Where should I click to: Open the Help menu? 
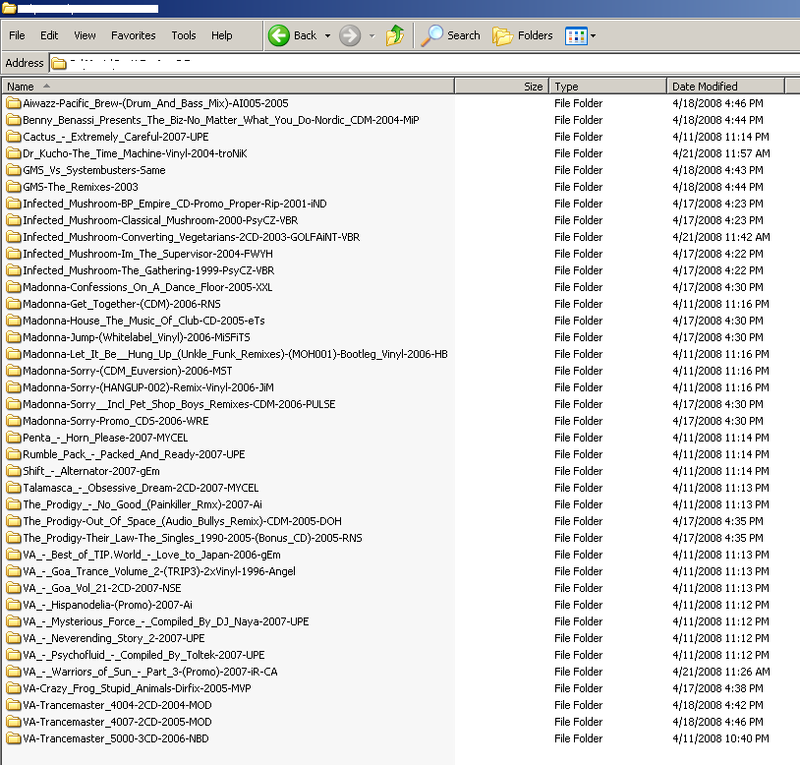click(221, 35)
